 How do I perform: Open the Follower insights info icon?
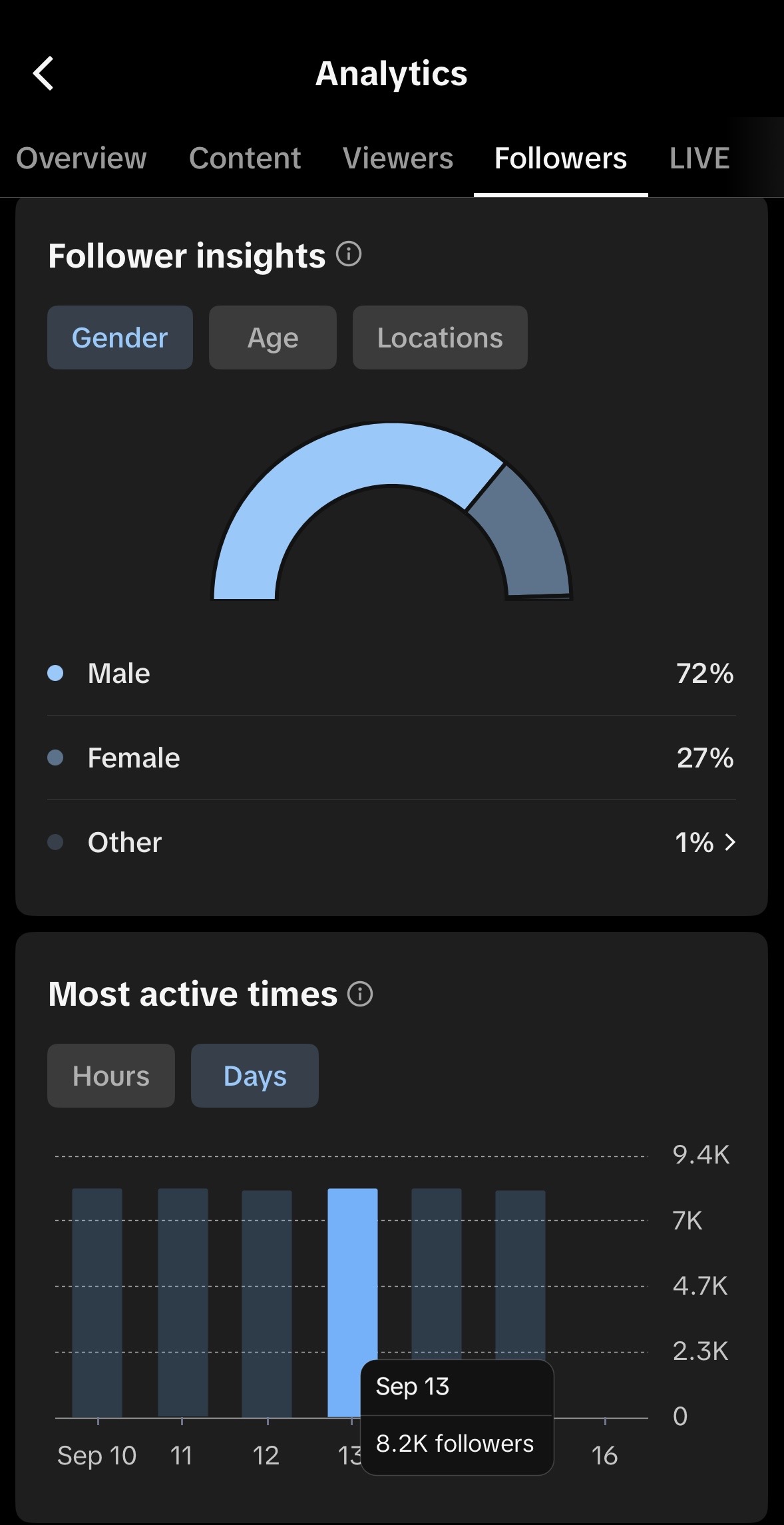click(x=349, y=254)
